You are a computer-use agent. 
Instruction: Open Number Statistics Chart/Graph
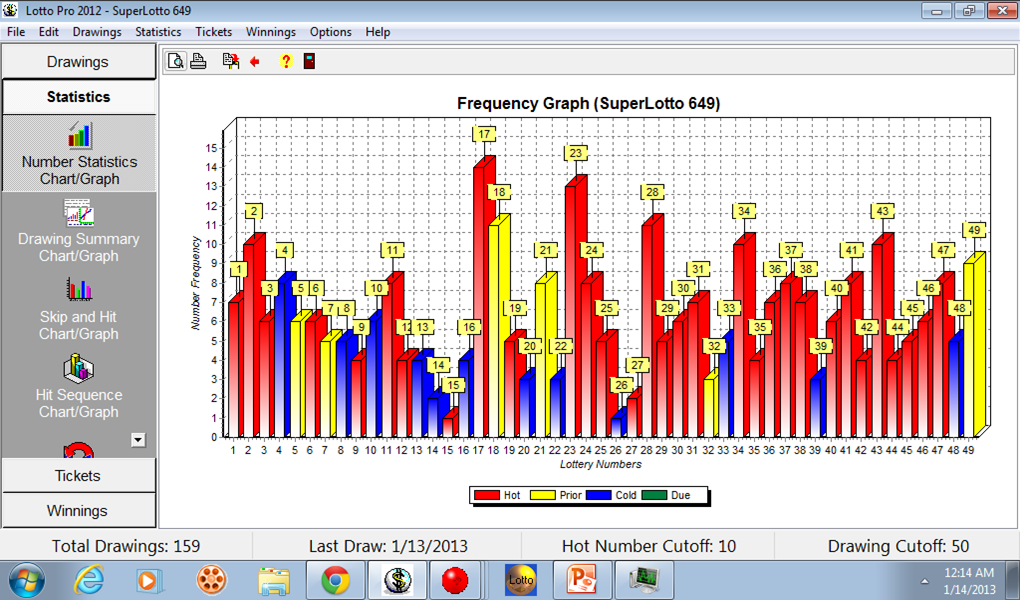79,154
